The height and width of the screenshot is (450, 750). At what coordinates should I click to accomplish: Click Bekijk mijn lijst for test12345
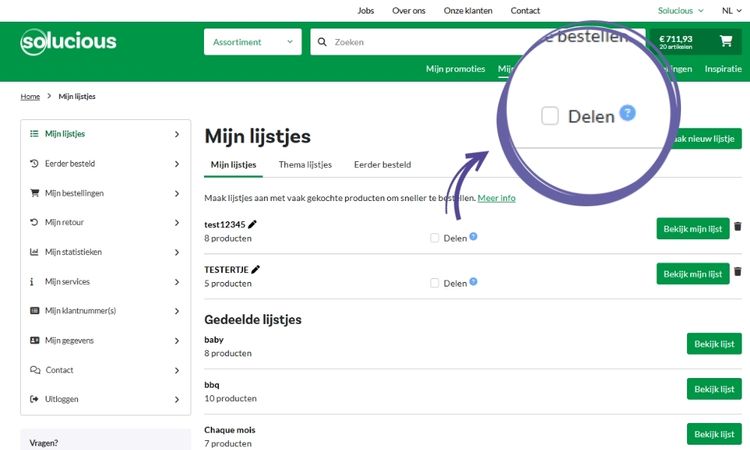click(x=692, y=229)
